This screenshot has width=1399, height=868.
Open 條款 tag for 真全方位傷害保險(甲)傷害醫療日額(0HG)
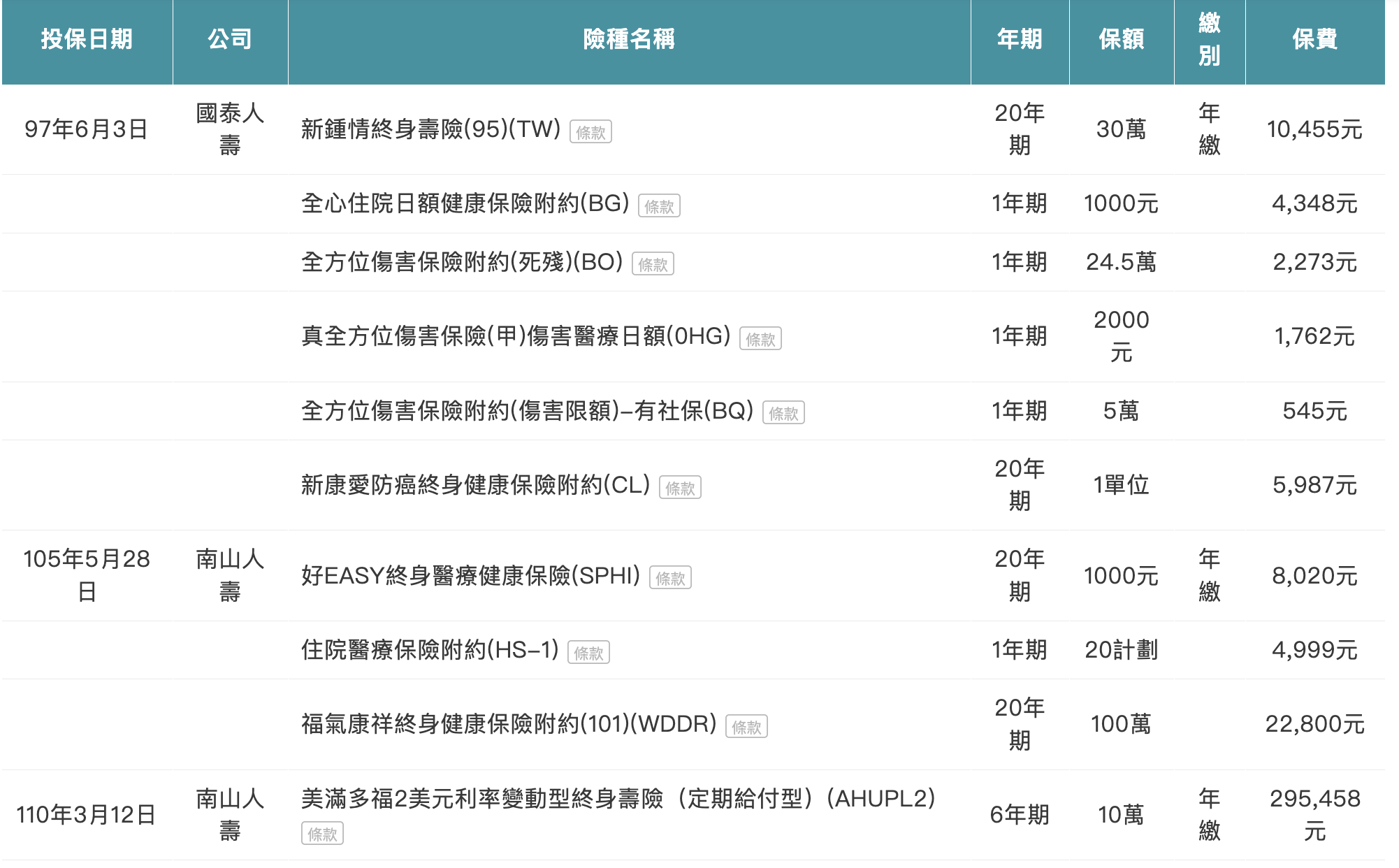[760, 339]
